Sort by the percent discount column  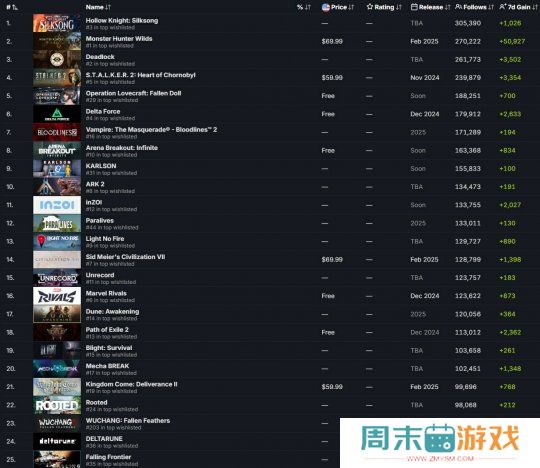pyautogui.click(x=304, y=7)
